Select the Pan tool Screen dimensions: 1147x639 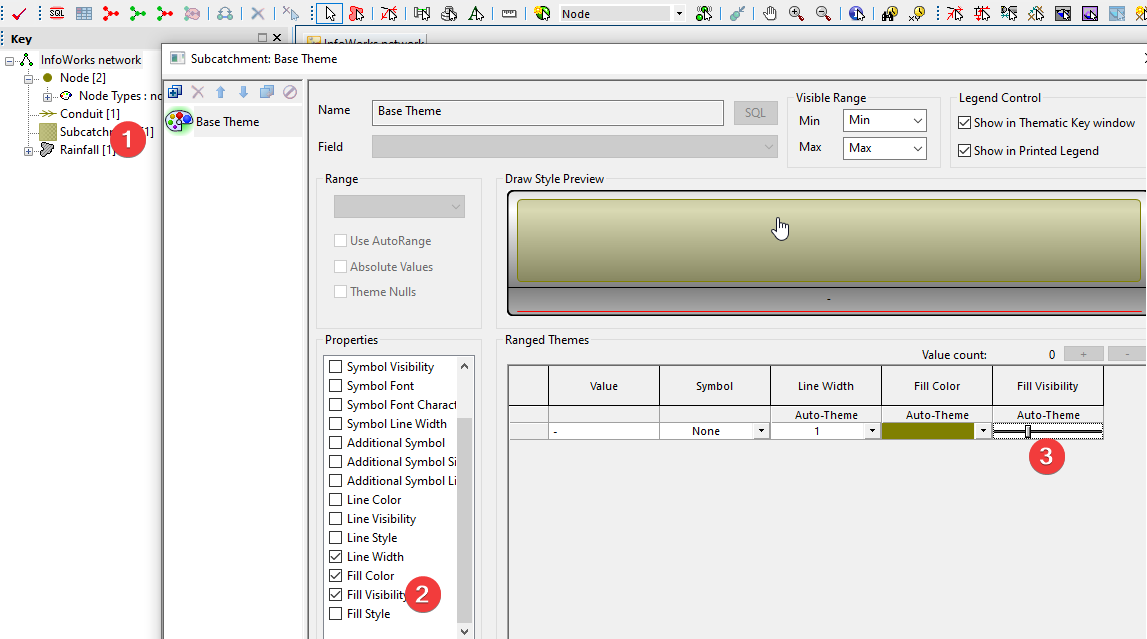tap(769, 13)
